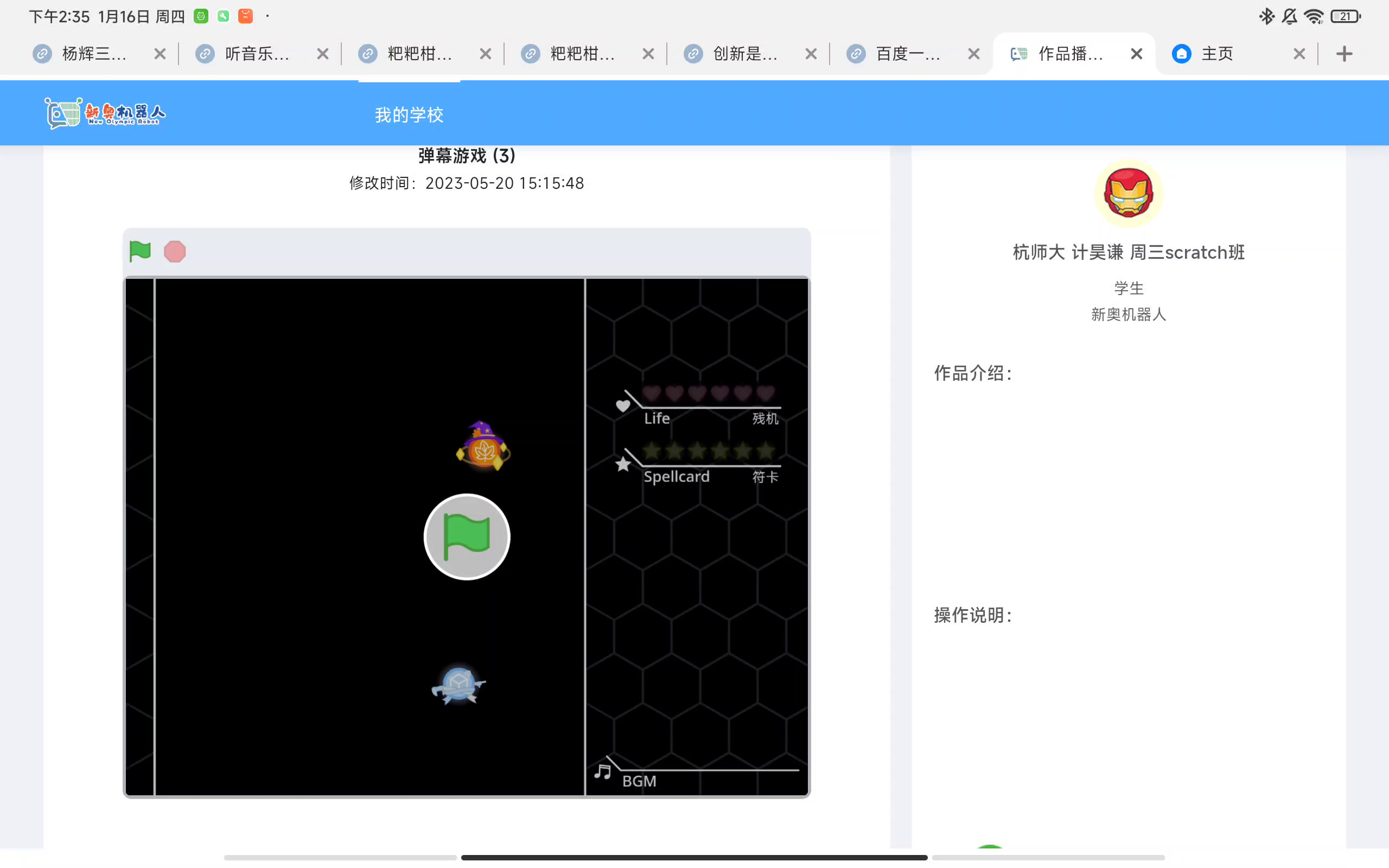
Task: Switch to the 听音乐... browser tab
Action: [x=256, y=54]
